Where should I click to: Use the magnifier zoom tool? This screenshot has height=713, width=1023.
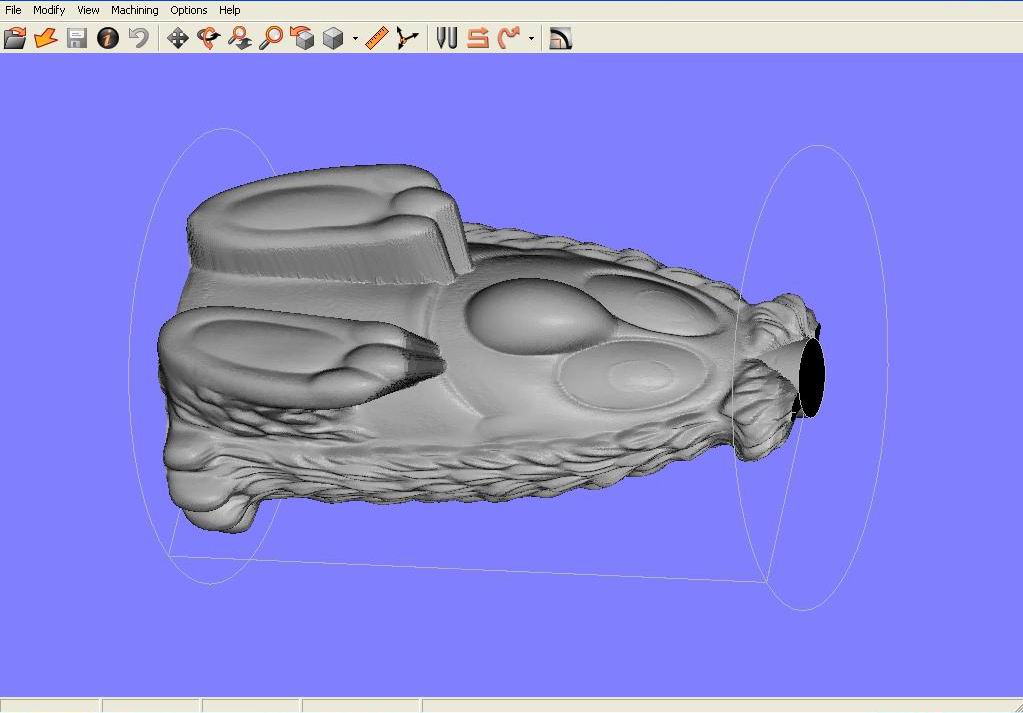click(x=270, y=38)
